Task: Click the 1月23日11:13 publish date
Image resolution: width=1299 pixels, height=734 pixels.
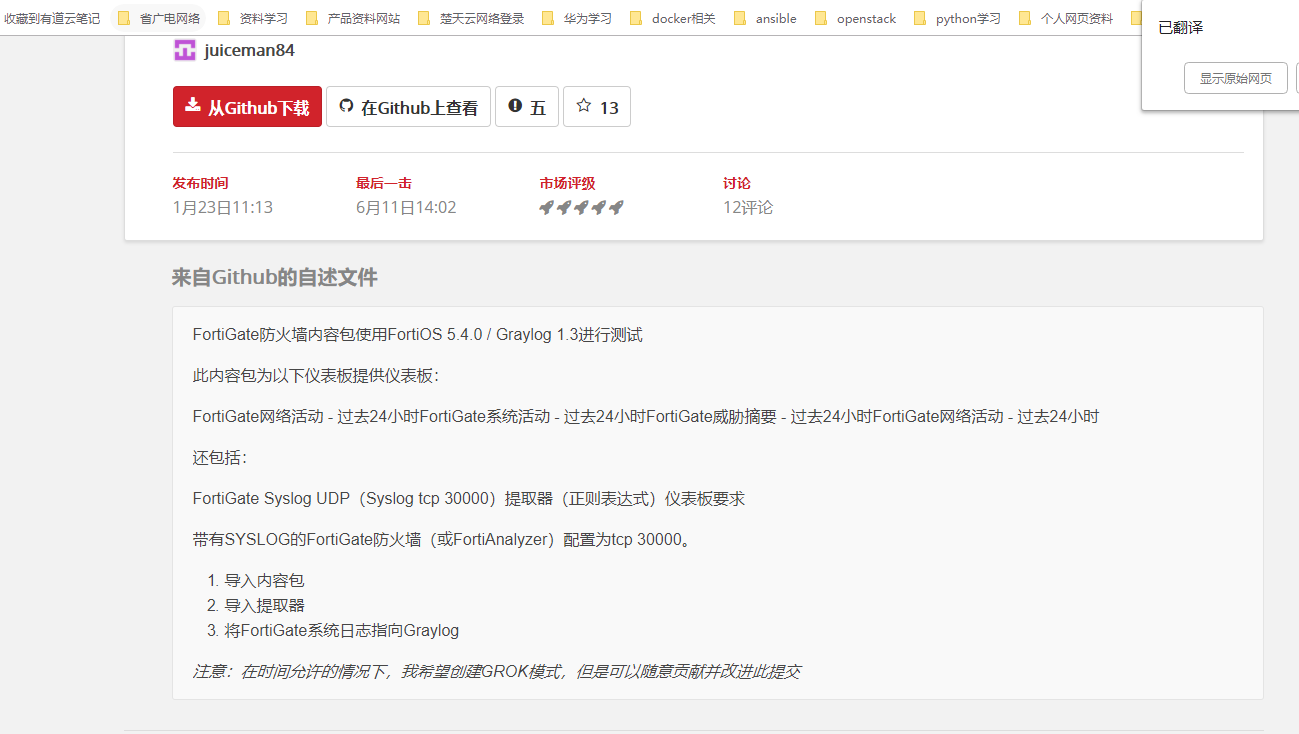Action: tap(222, 208)
